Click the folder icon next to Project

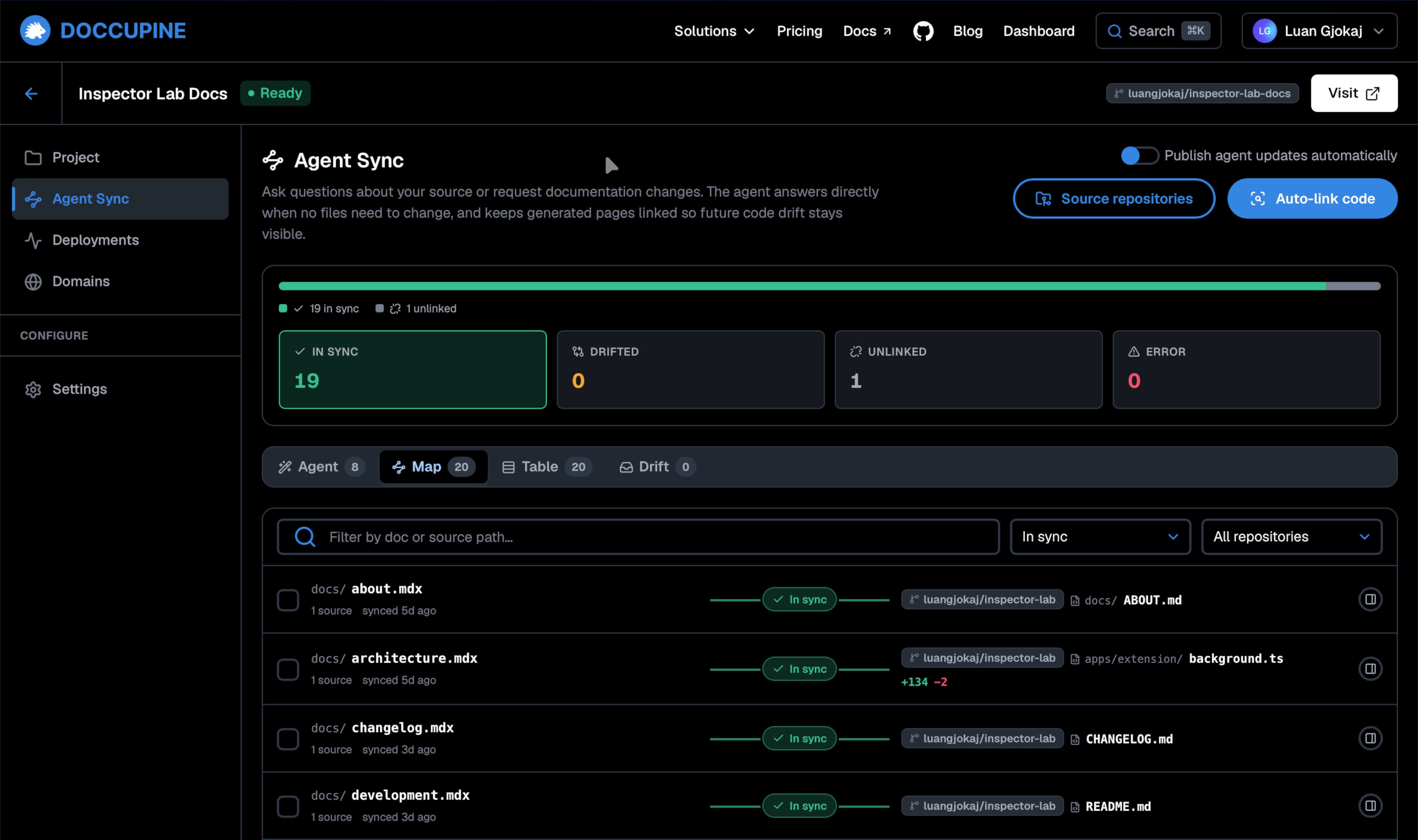pos(33,158)
